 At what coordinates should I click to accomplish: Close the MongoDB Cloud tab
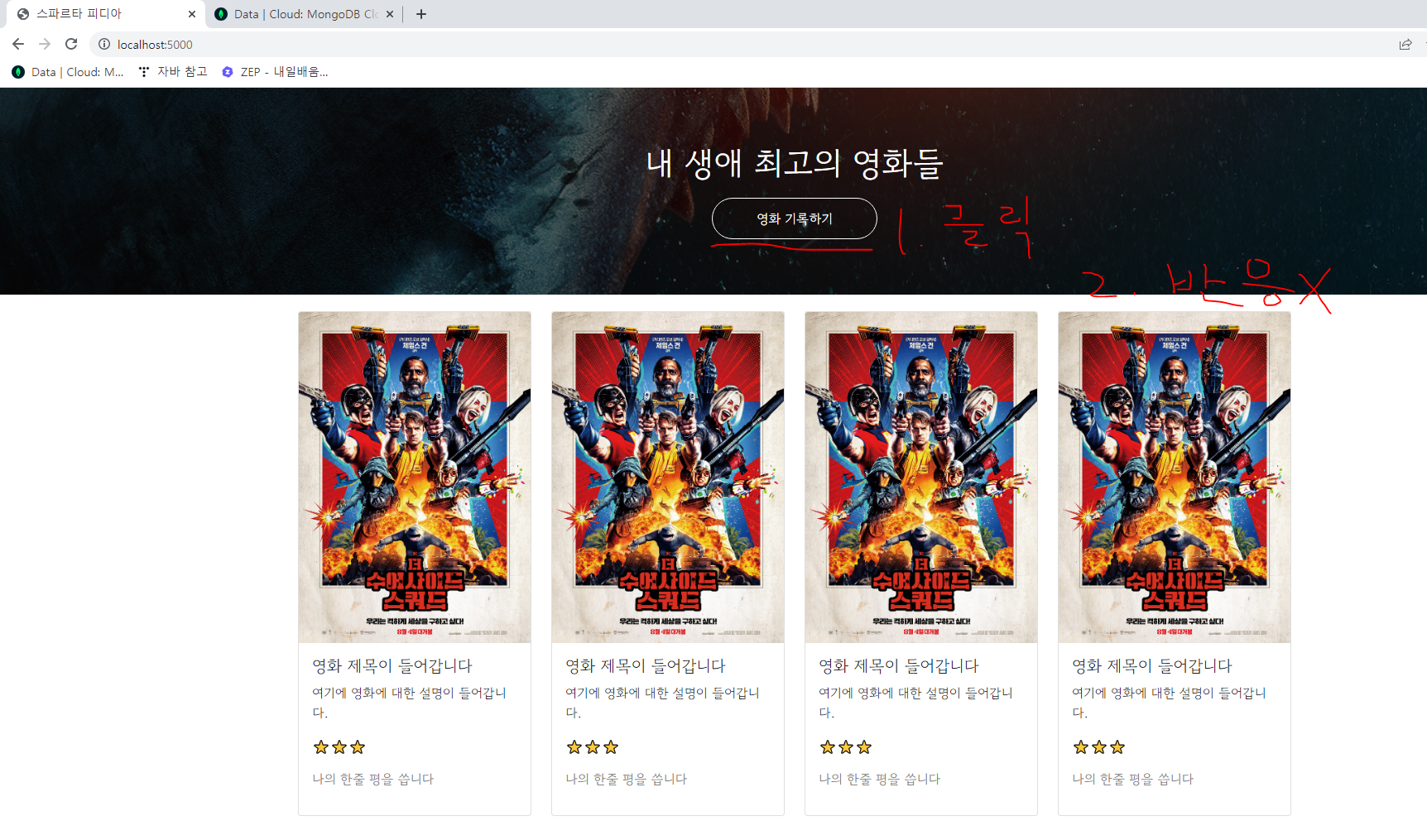pyautogui.click(x=390, y=14)
